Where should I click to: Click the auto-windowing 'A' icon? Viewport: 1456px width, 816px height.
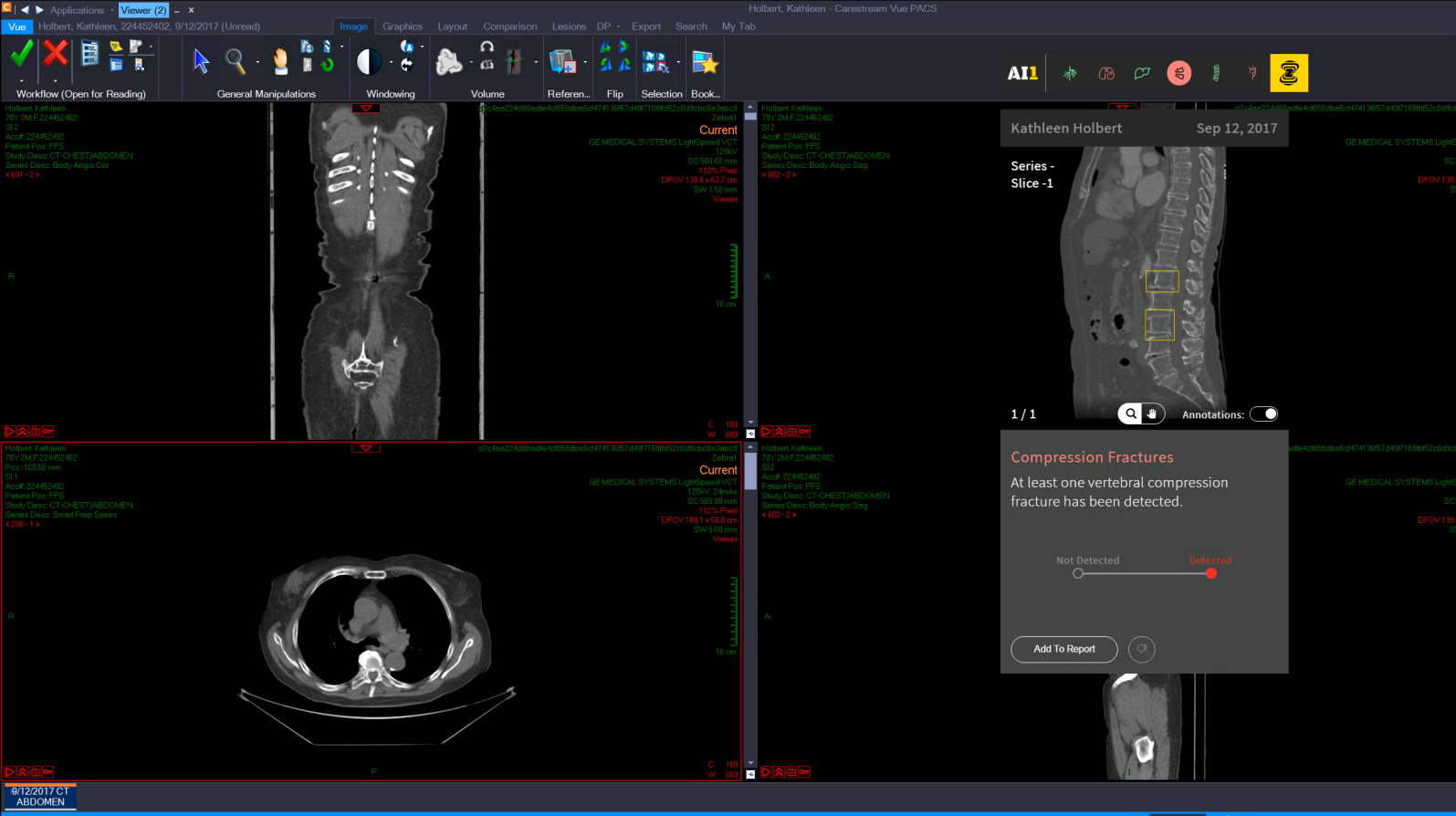coord(407,47)
